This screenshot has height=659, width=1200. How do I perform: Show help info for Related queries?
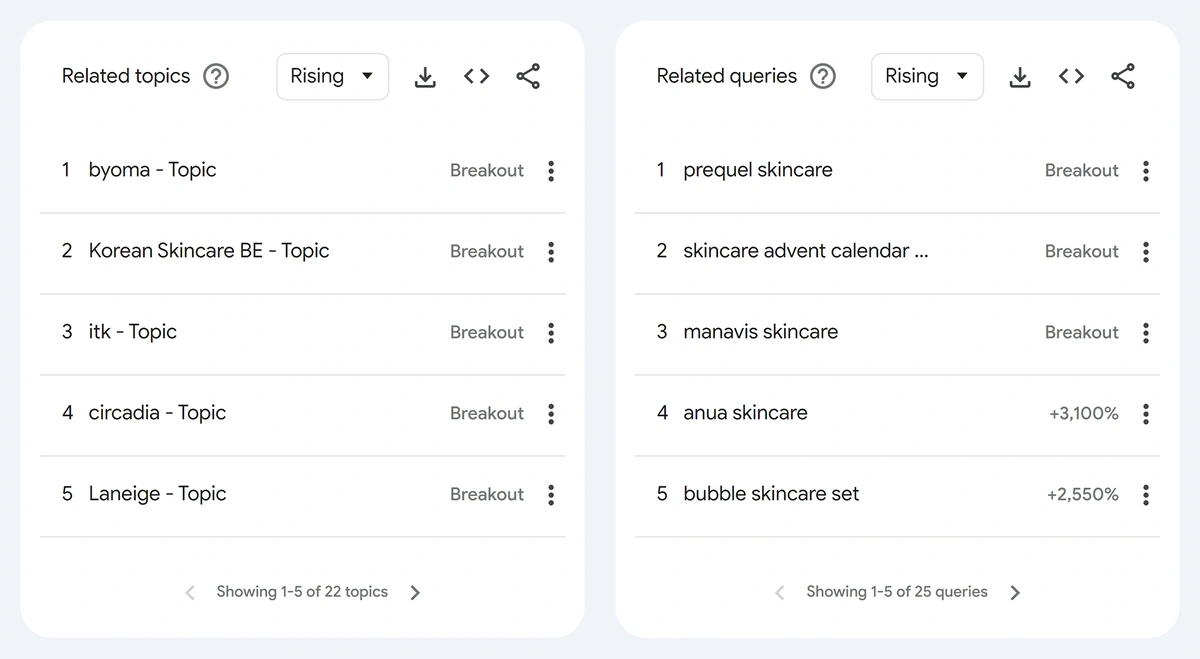[822, 77]
